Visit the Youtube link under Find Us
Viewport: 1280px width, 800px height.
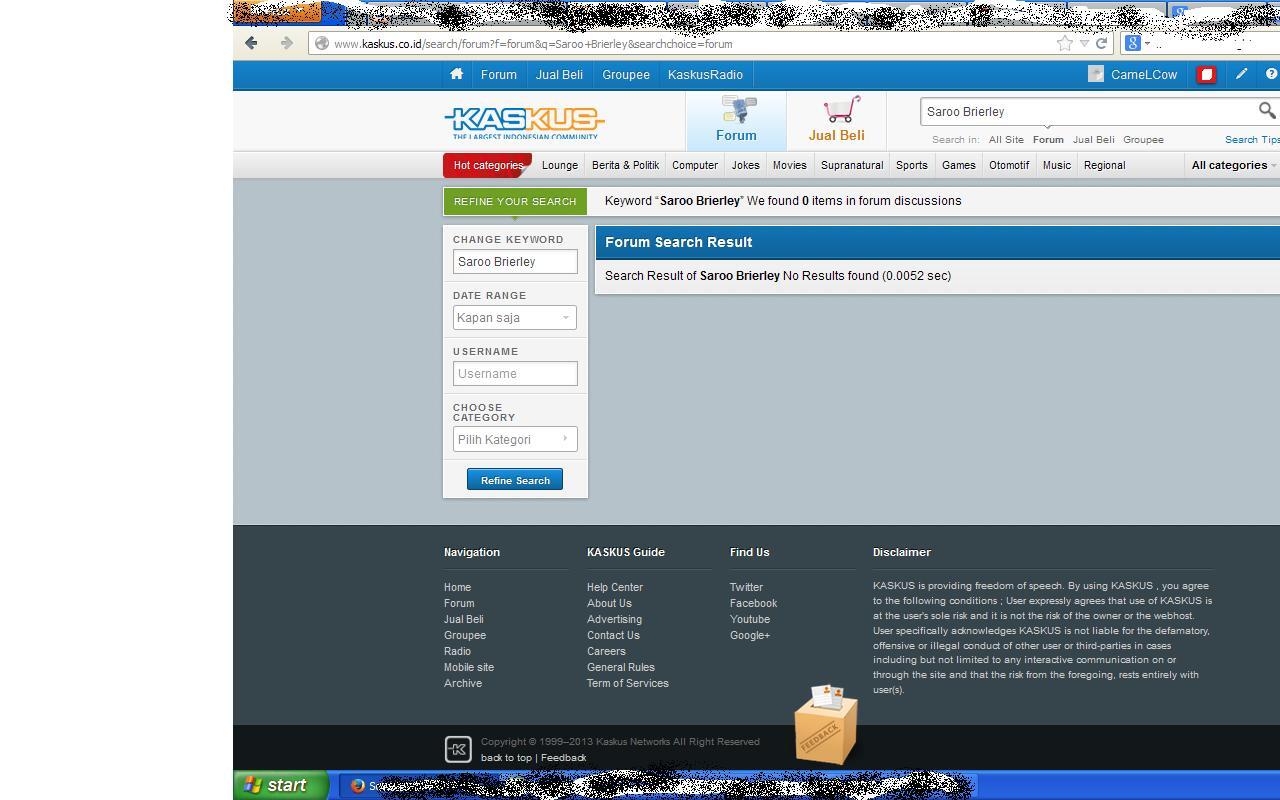coord(750,619)
